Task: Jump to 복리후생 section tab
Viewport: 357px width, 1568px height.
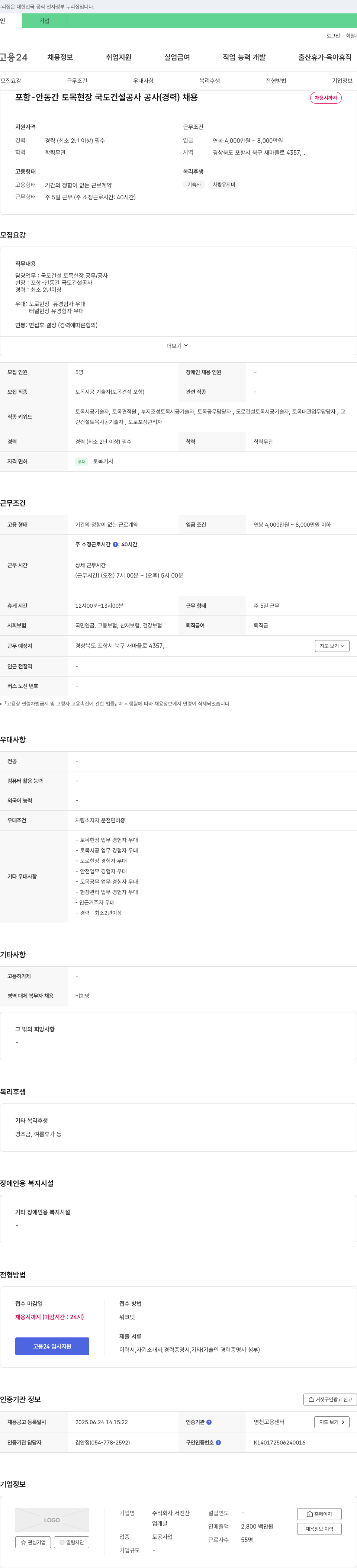Action: [x=210, y=81]
